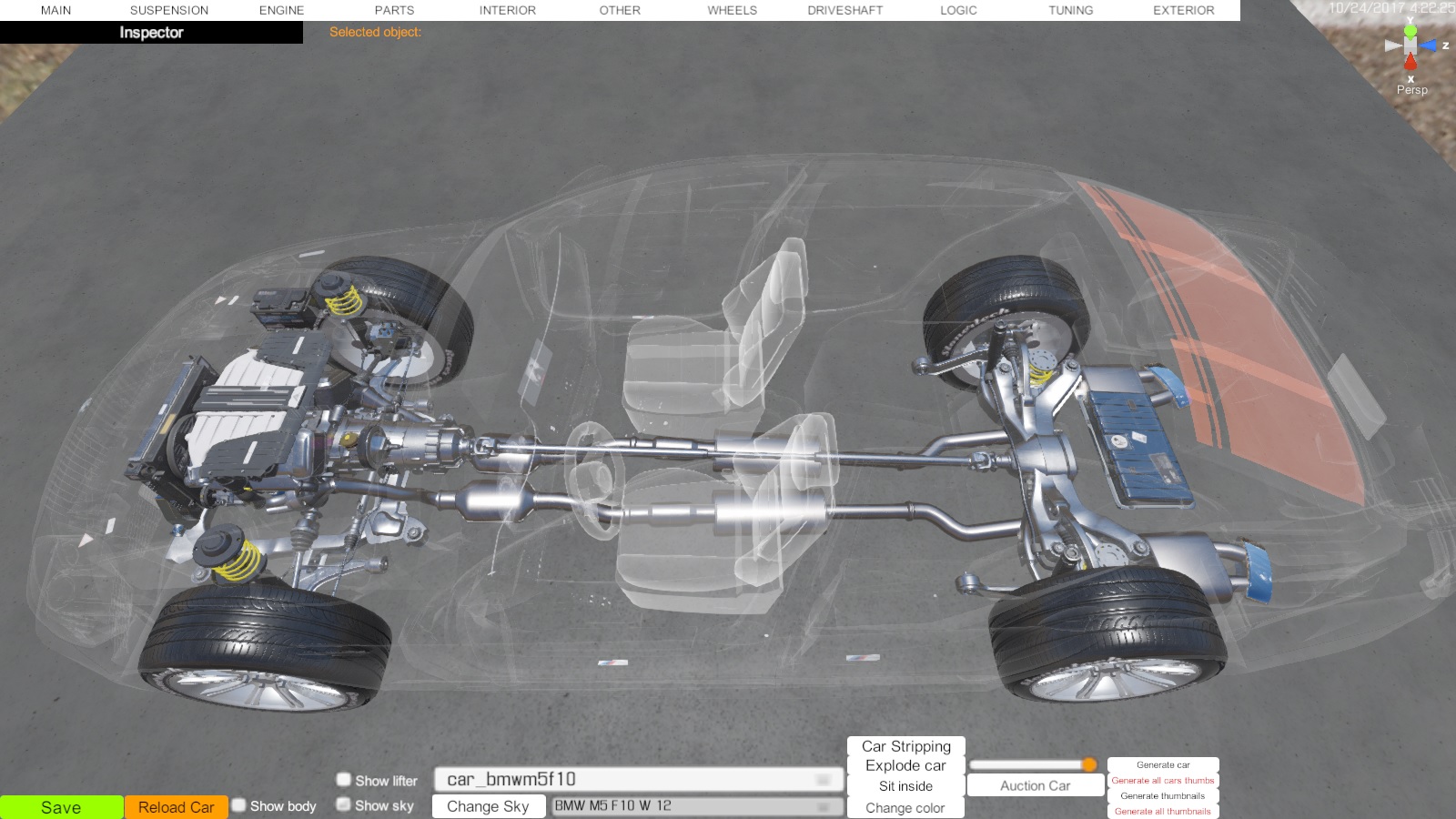Click the center cube of the orientation gizmo
The height and width of the screenshot is (819, 1456).
pos(1410,45)
